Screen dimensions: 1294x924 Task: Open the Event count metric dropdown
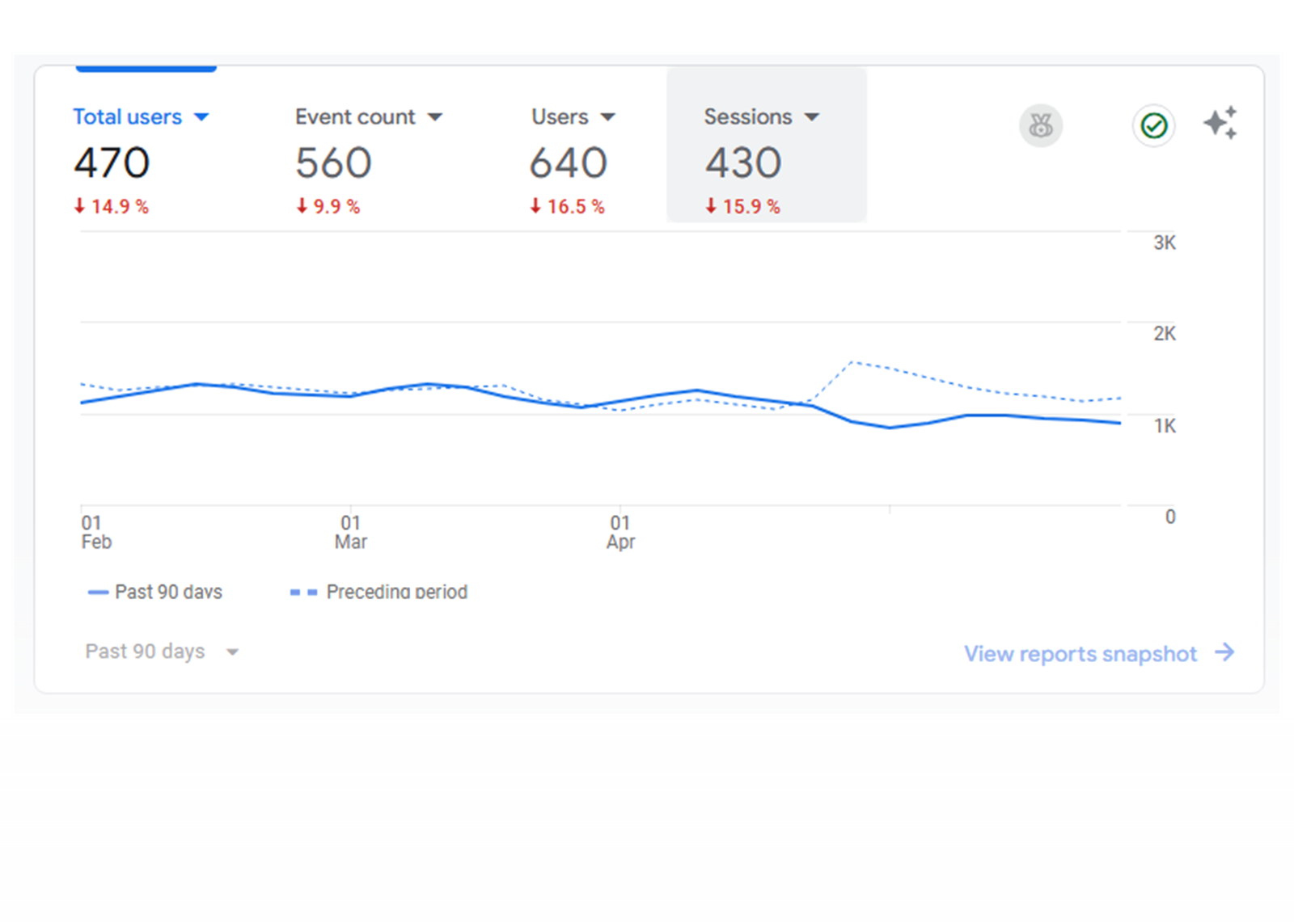[435, 116]
